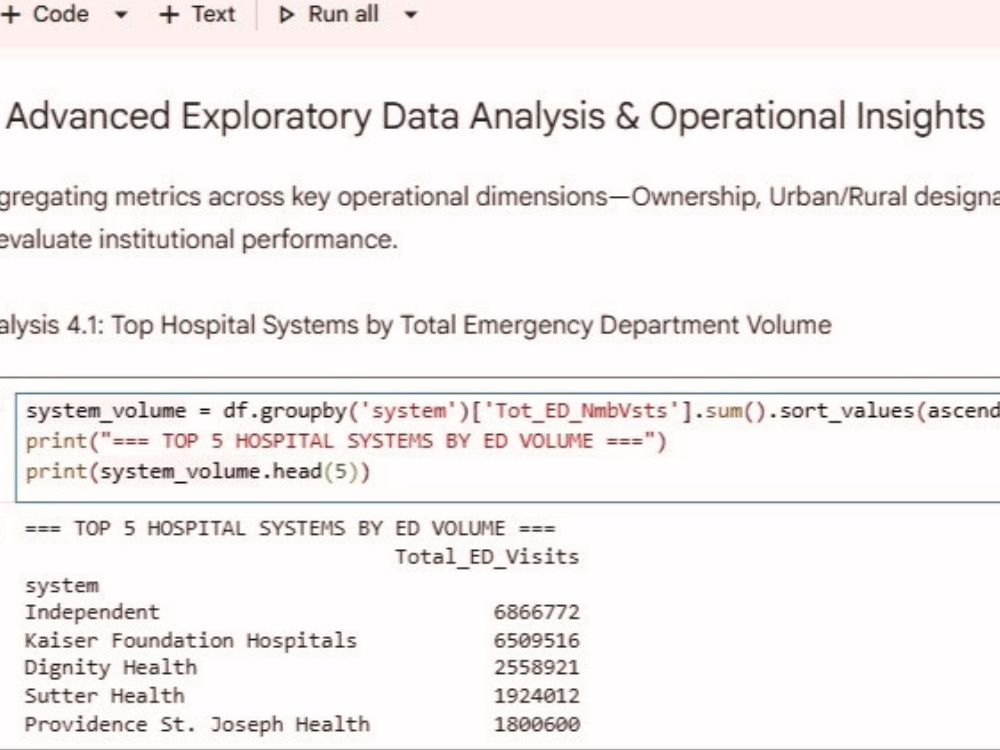Select the Total_ED_Visits column label
1000x750 pixels.
tap(487, 557)
